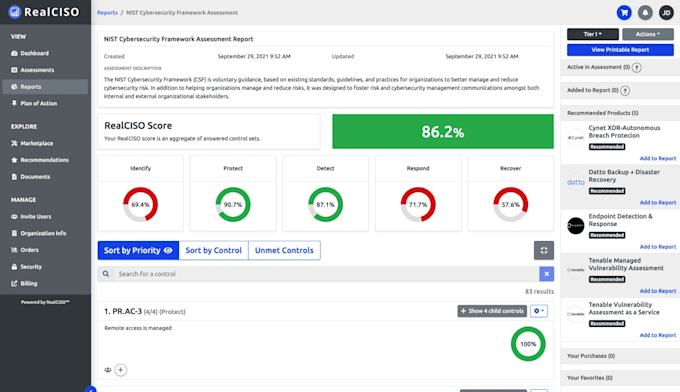Viewport: 680px width, 392px height.
Task: Click the Reports breadcrumb link
Action: click(107, 13)
